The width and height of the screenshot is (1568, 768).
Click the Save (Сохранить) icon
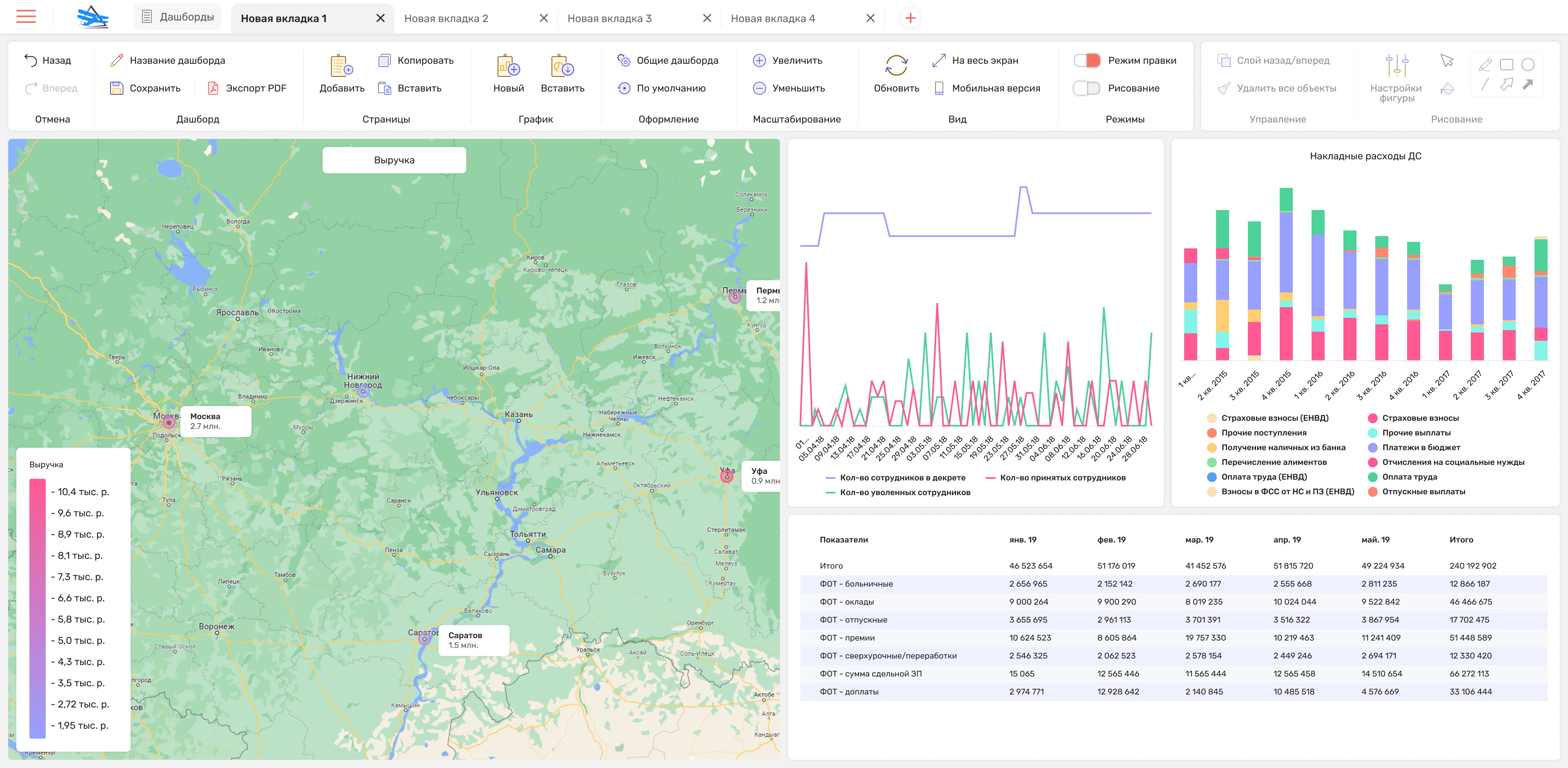116,88
